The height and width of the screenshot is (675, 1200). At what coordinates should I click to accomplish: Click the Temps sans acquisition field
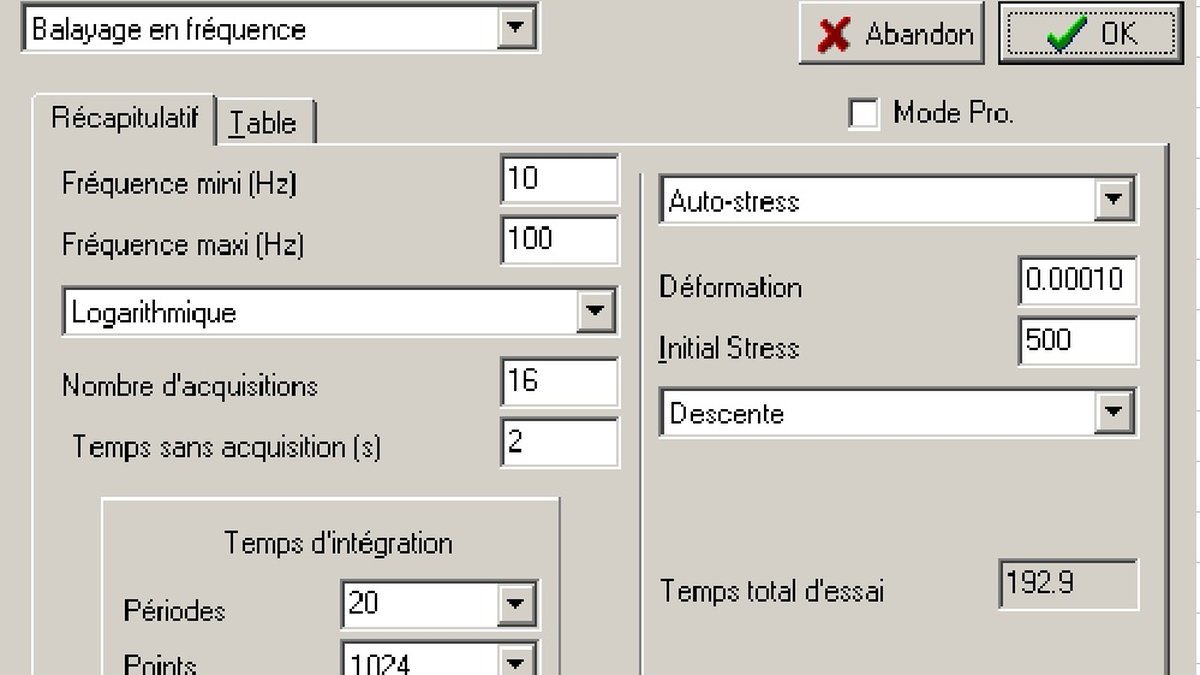click(x=559, y=442)
